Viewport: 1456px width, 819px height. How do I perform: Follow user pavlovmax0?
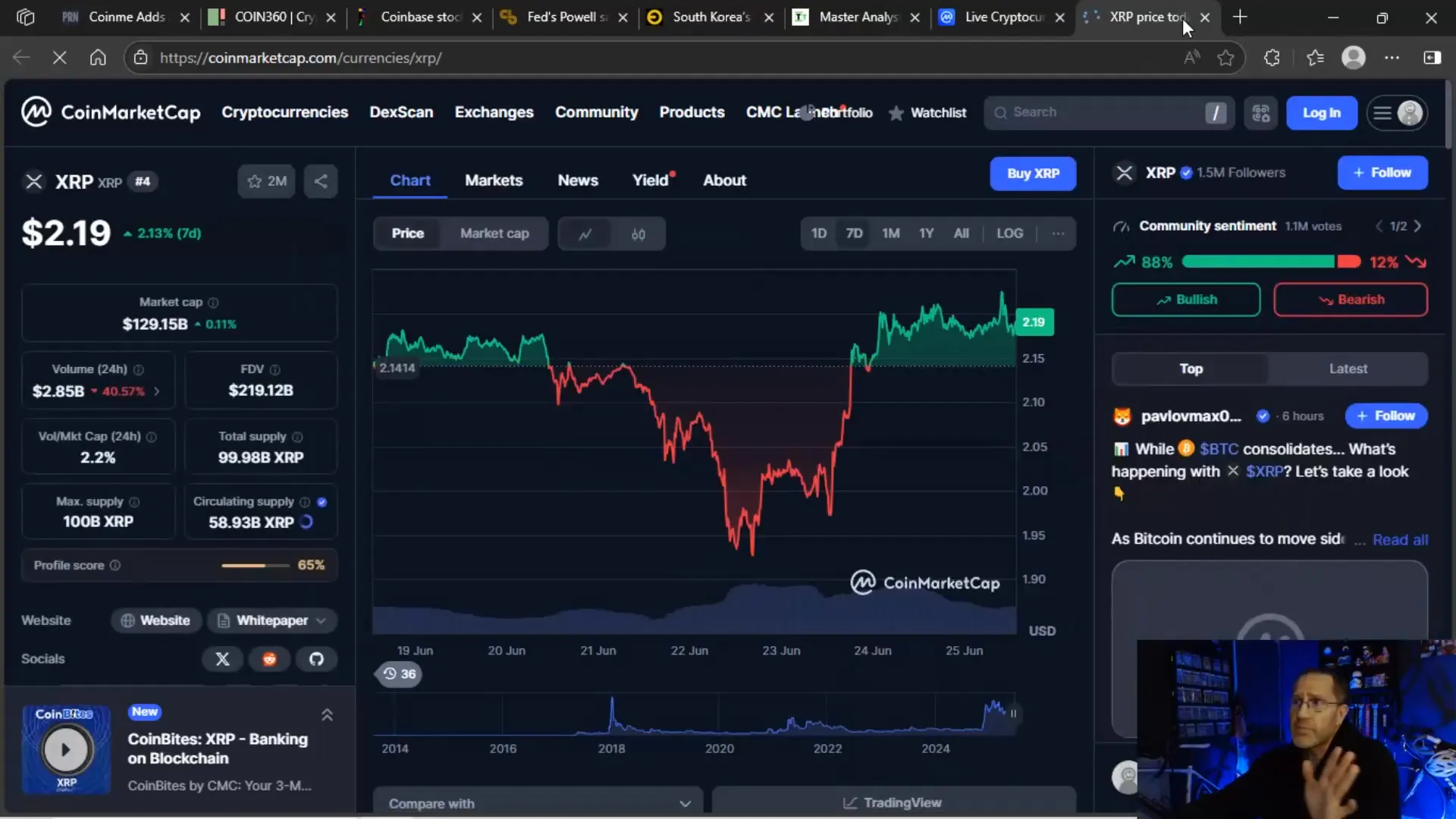point(1385,416)
